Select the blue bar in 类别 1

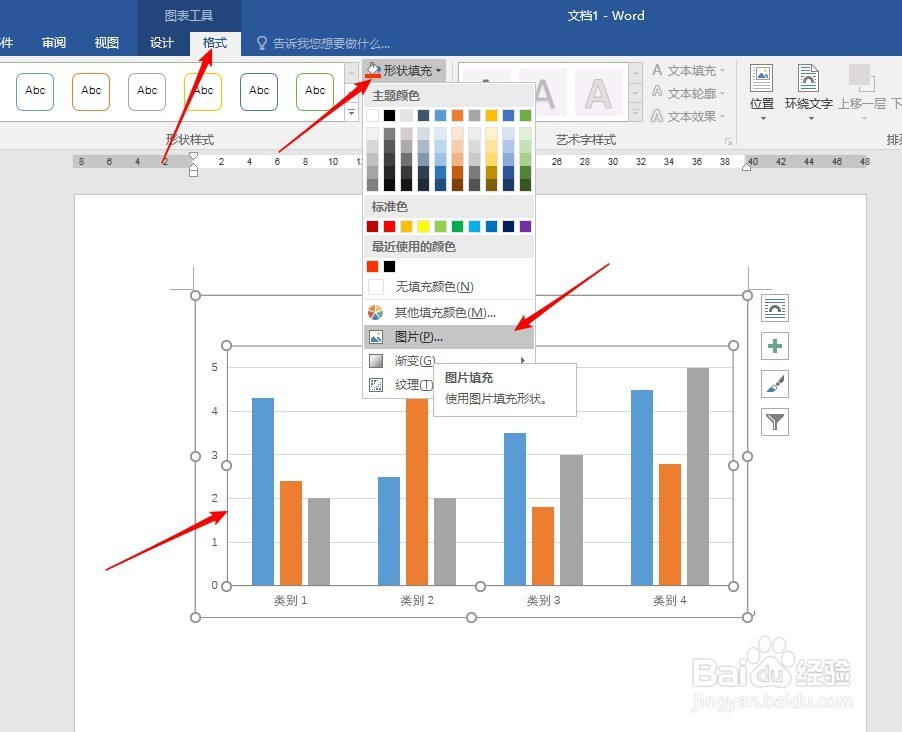[x=263, y=491]
